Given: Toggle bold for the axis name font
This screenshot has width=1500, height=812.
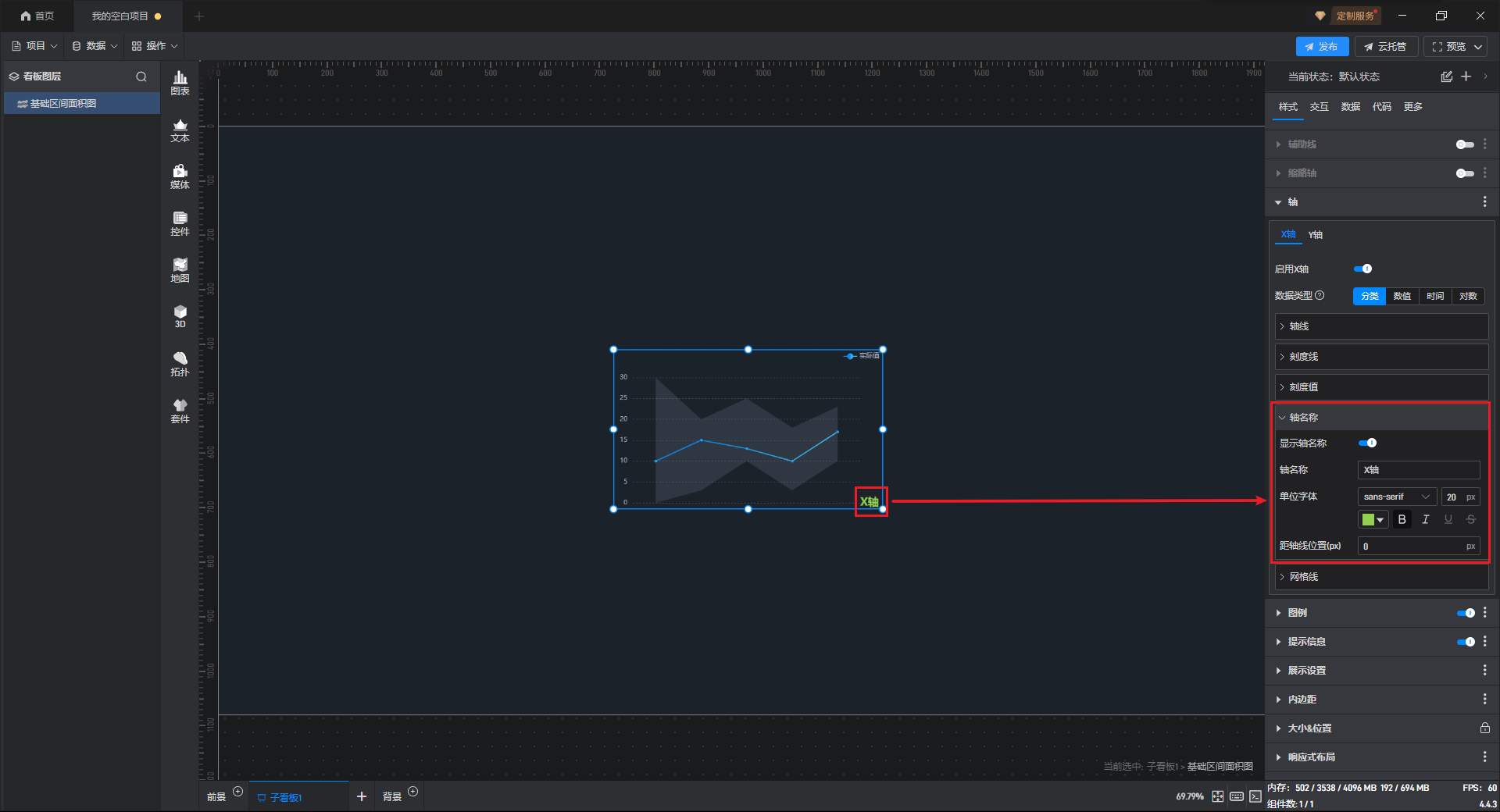Looking at the screenshot, I should pyautogui.click(x=1402, y=519).
